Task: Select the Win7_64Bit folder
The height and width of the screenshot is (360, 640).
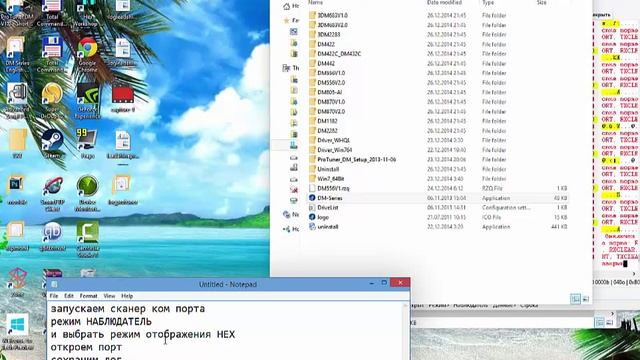Action: (x=438, y=179)
